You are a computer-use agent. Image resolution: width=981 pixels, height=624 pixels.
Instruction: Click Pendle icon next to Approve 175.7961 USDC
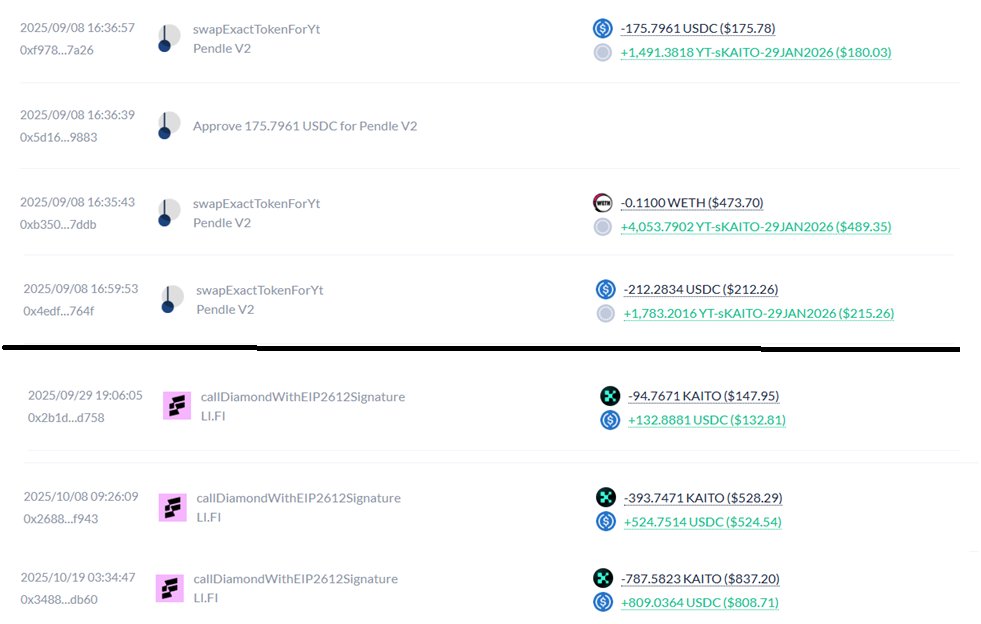point(168,126)
